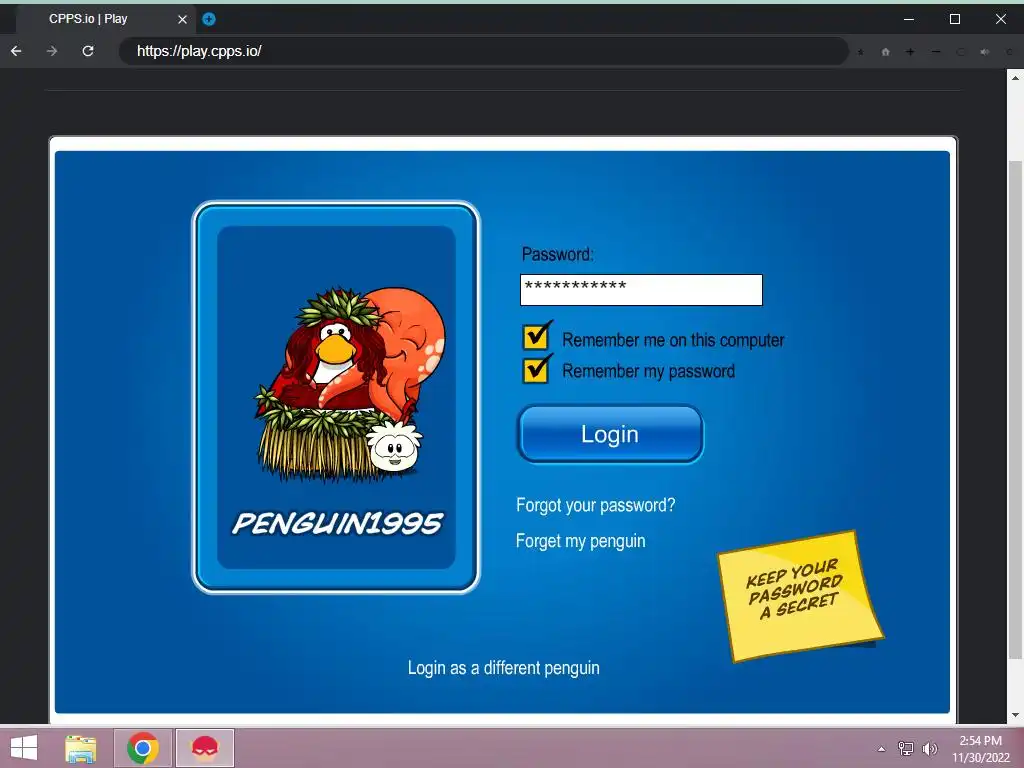Click the red penguin app taskbar icon
This screenshot has height=768, width=1024.
coord(204,748)
